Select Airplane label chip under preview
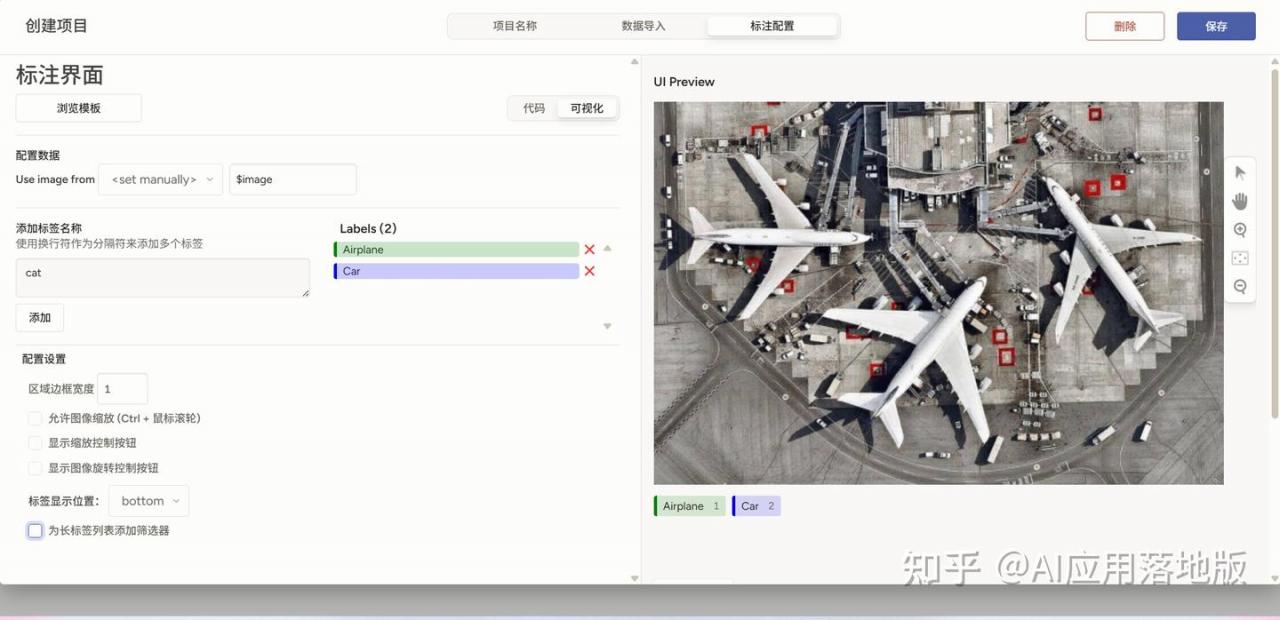Screen dimensions: 1280x620 (x=690, y=506)
